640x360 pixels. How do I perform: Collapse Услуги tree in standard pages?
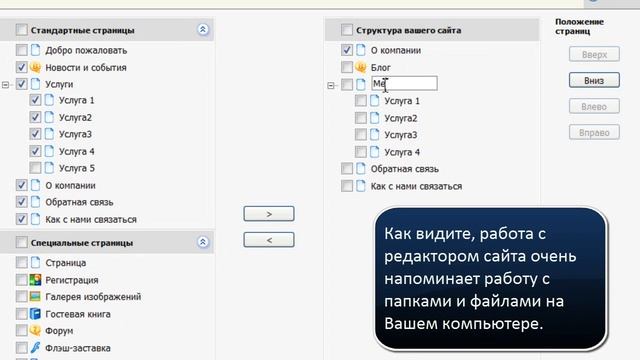pyautogui.click(x=5, y=85)
